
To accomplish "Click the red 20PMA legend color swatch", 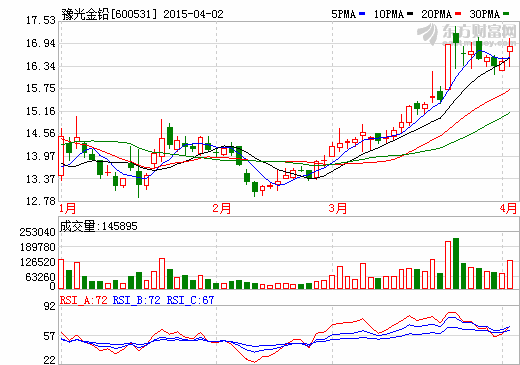I will pyautogui.click(x=458, y=14).
